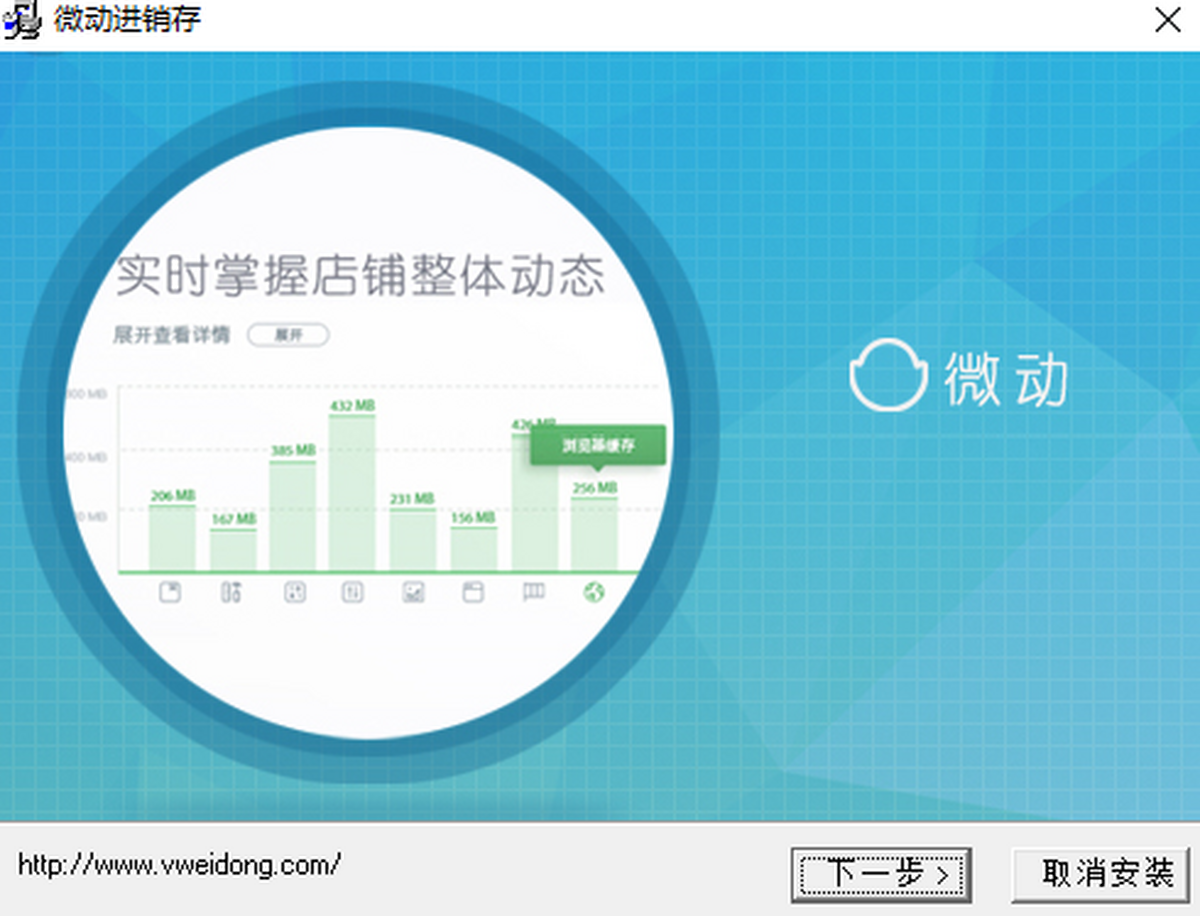Click the map icon under 426 MB bar

534,592
